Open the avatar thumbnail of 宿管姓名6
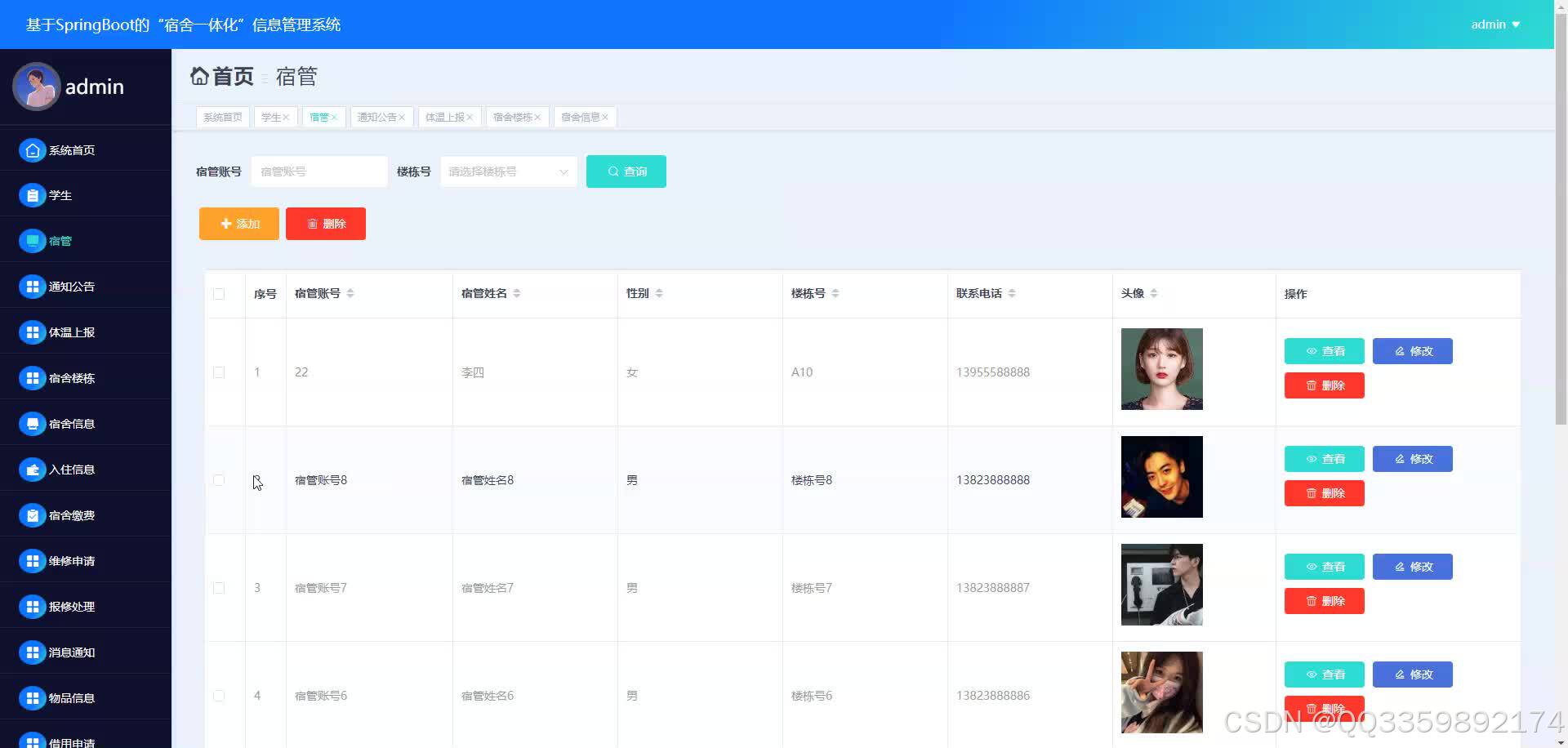1568x748 pixels. (x=1162, y=692)
